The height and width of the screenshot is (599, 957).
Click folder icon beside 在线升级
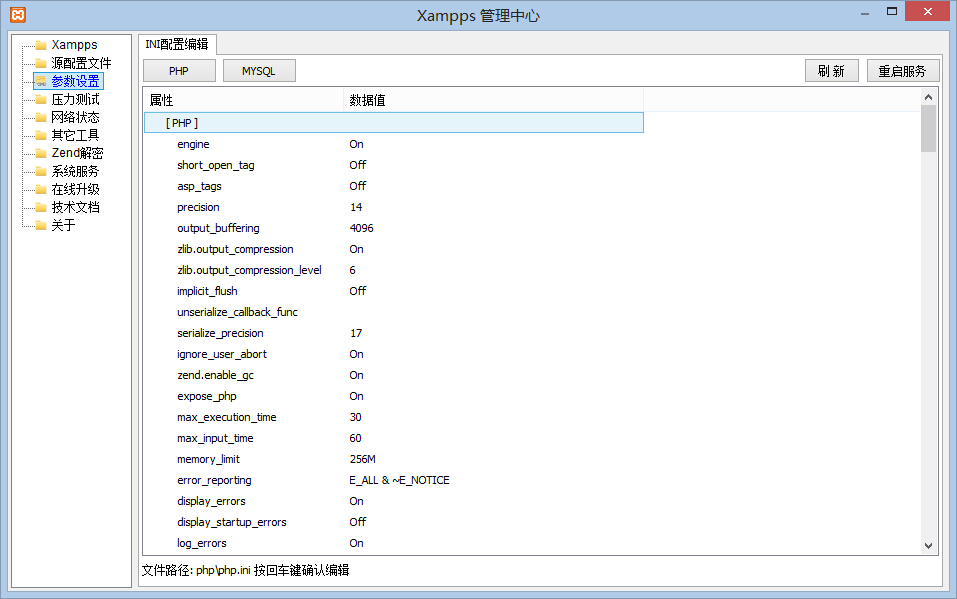(41, 189)
